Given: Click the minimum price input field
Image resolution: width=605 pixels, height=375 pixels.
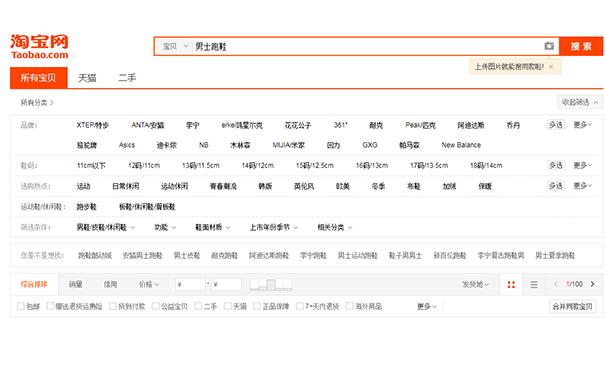Looking at the screenshot, I should (190, 284).
